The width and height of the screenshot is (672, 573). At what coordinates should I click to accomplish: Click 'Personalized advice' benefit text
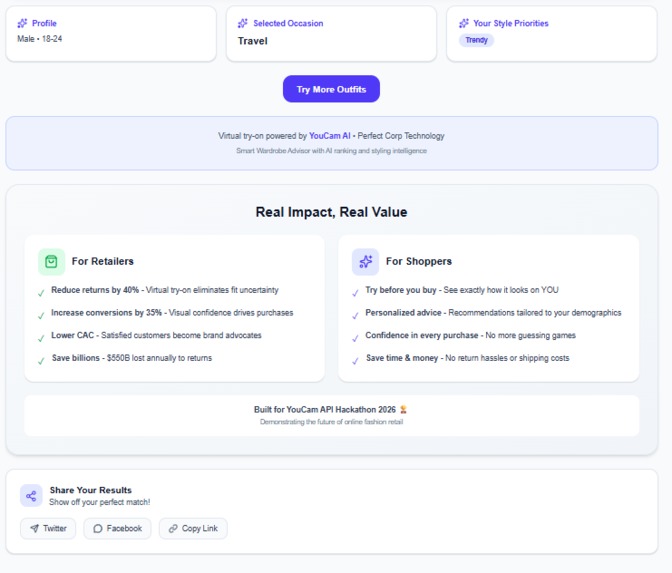tap(403, 312)
